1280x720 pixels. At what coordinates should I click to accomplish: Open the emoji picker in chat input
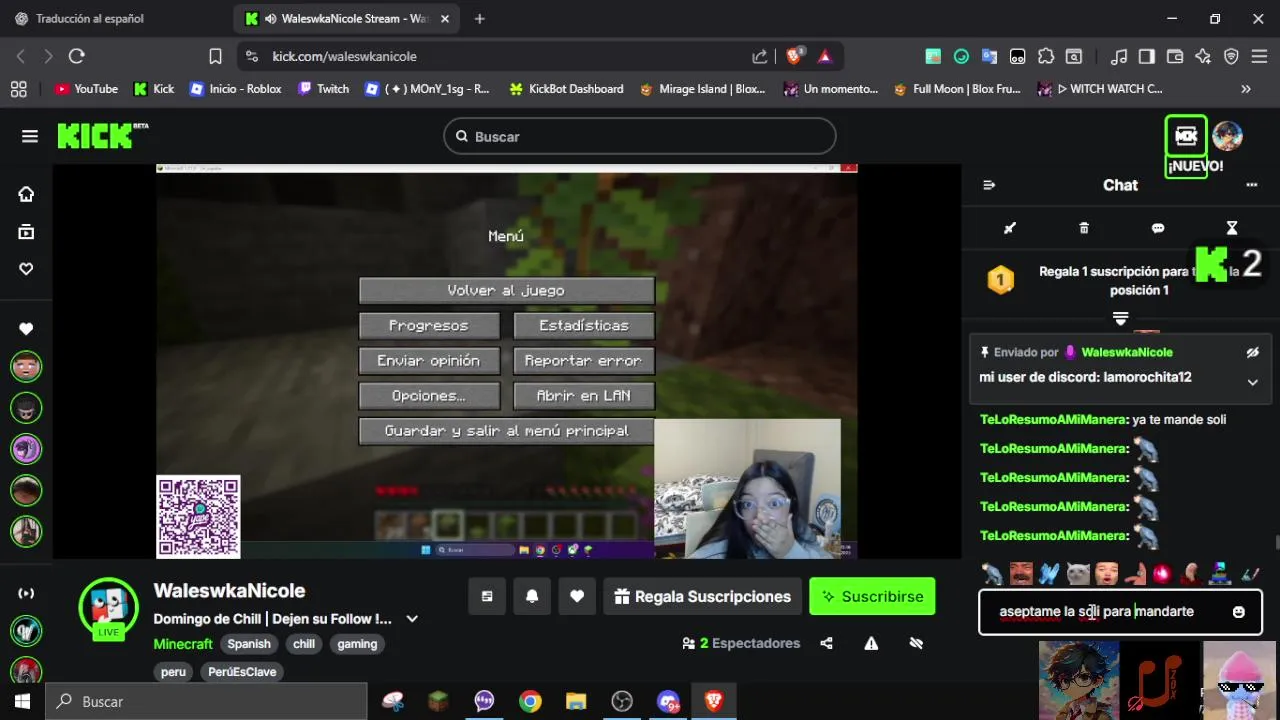1239,612
